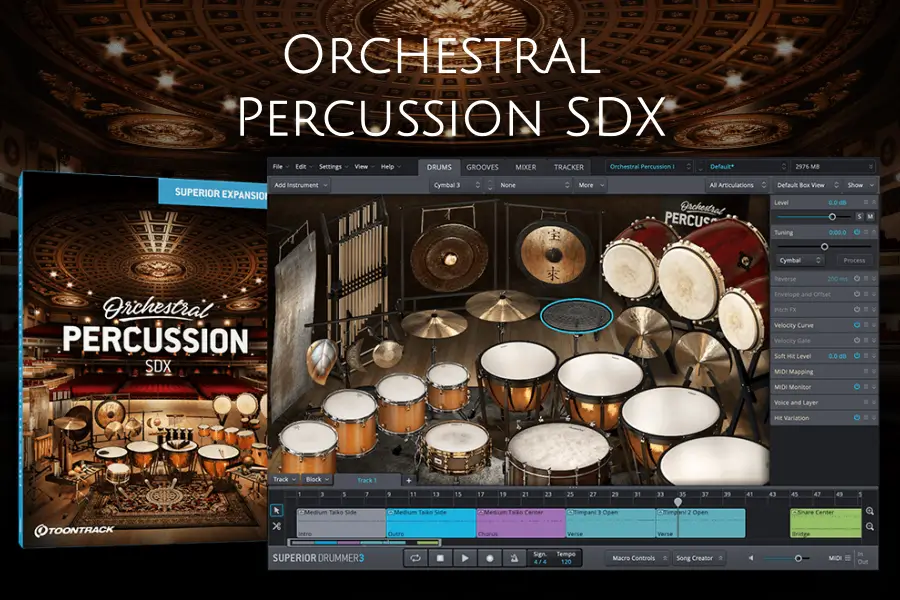Image resolution: width=900 pixels, height=600 pixels.
Task: Open the Show dropdown
Action: coord(860,185)
